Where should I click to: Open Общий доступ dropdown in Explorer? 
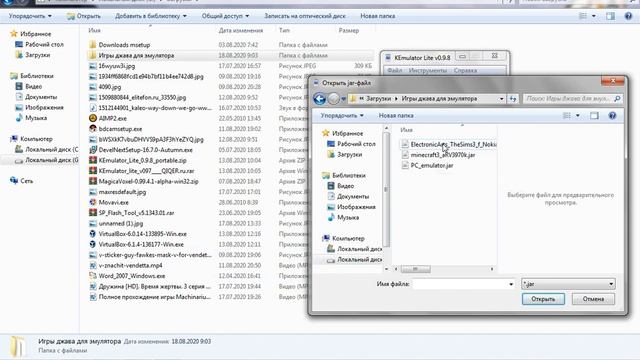point(225,16)
